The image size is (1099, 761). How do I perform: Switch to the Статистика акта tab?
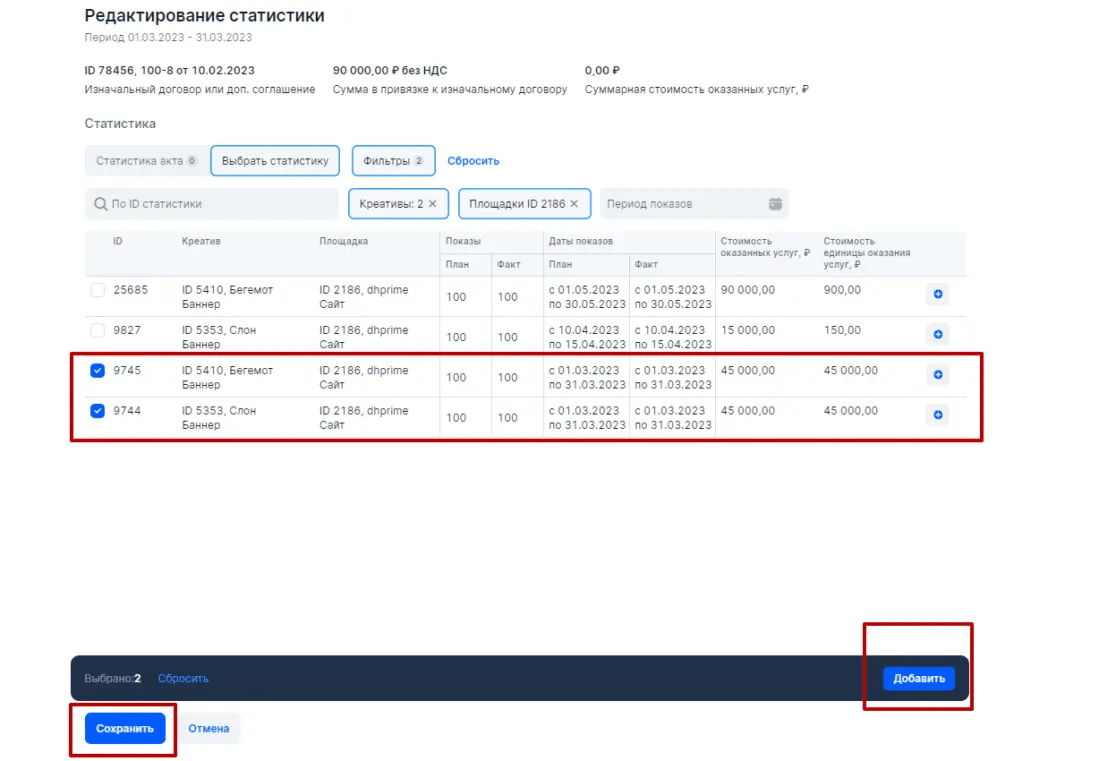pos(146,161)
